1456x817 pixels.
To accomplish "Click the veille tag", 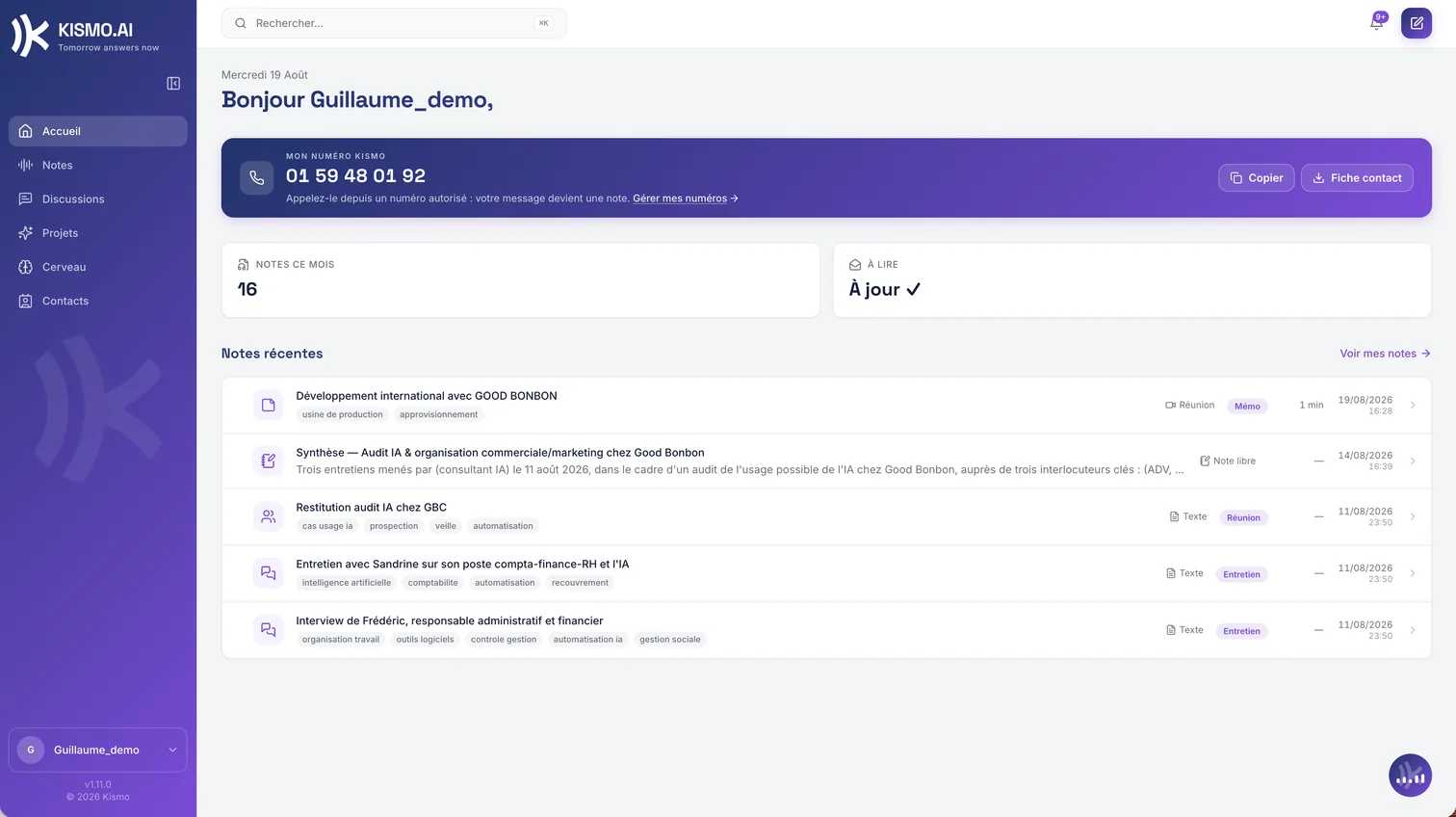I will pyautogui.click(x=446, y=527).
